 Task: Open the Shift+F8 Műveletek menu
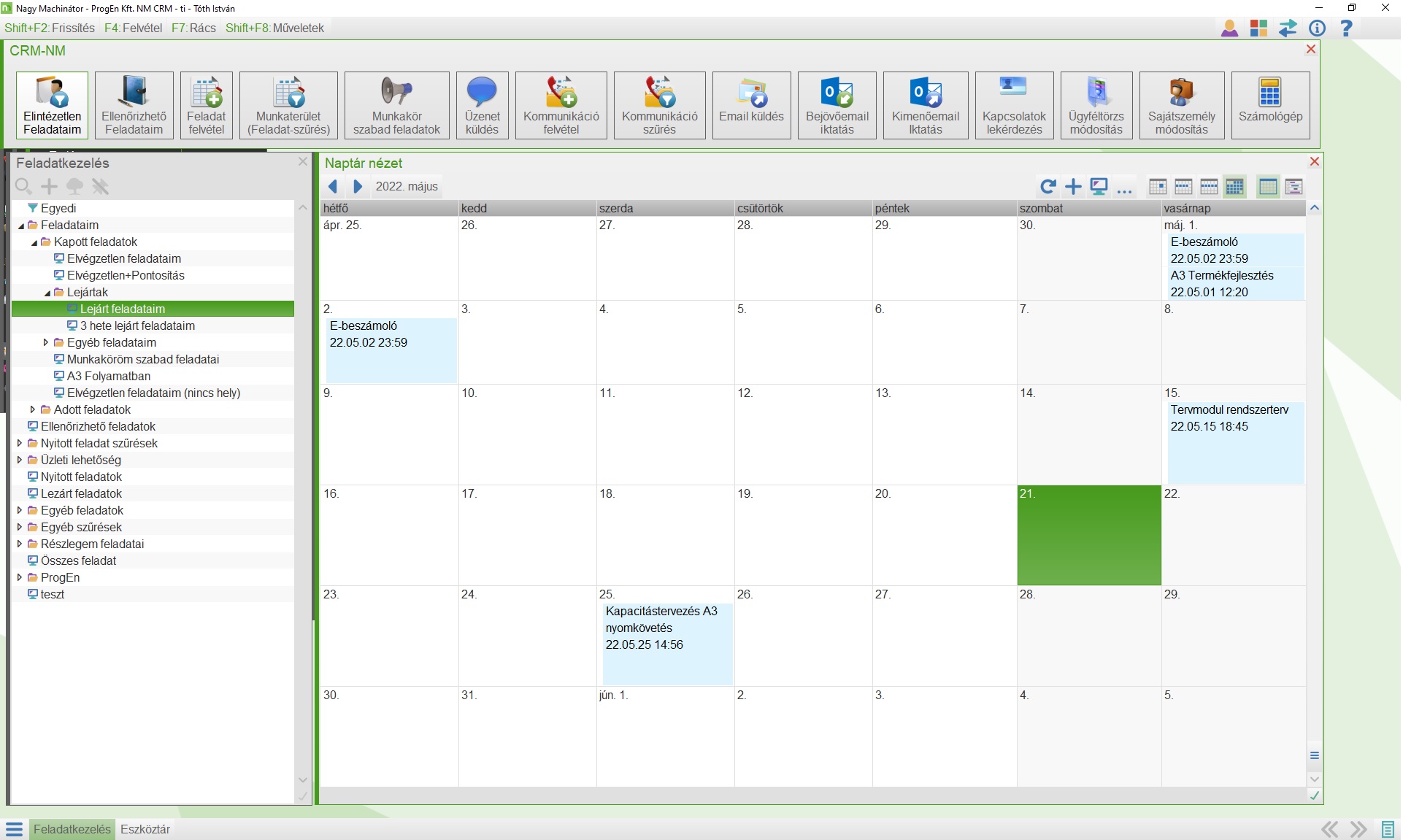point(274,28)
